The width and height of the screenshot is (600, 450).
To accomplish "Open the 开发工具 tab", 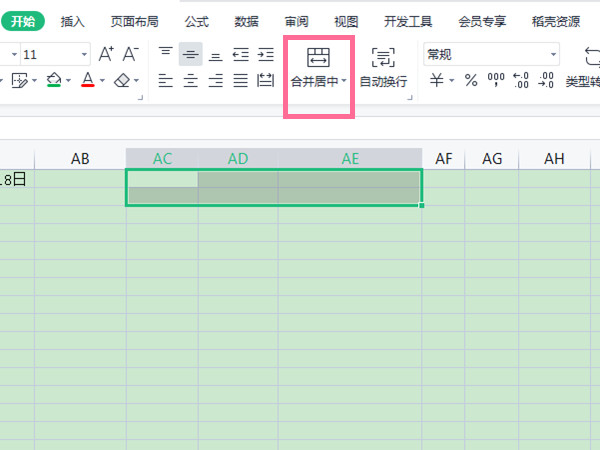I will (x=408, y=21).
